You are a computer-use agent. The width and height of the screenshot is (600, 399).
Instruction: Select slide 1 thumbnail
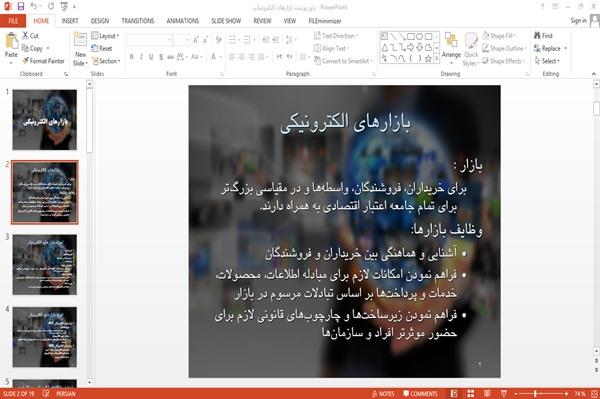click(x=45, y=120)
